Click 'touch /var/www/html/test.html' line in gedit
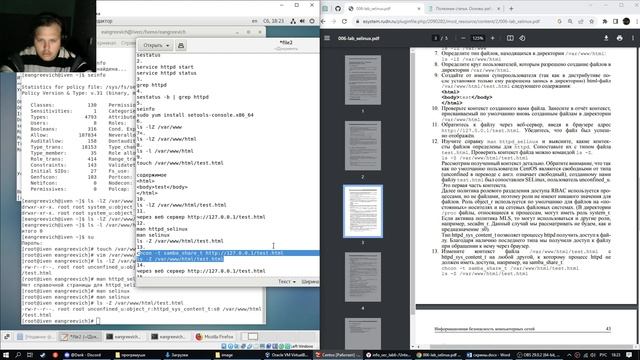 point(180,163)
